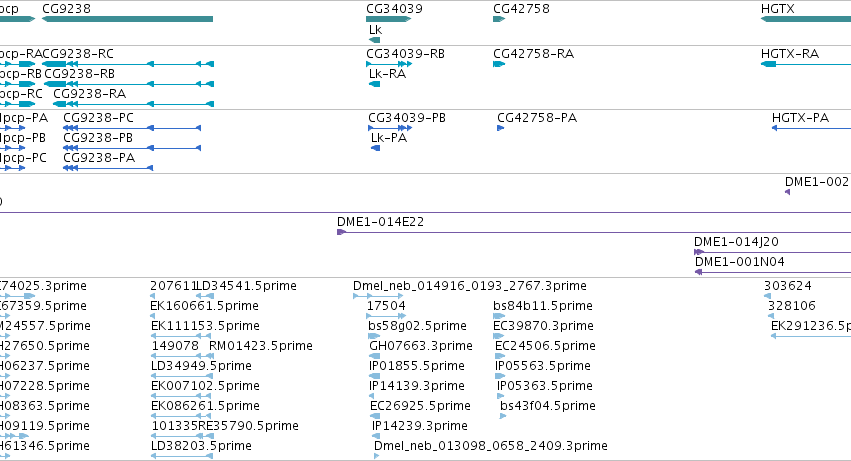The image size is (851, 461).
Task: Select the DME1-002 arrowhead glyph
Action: pyautogui.click(x=788, y=192)
